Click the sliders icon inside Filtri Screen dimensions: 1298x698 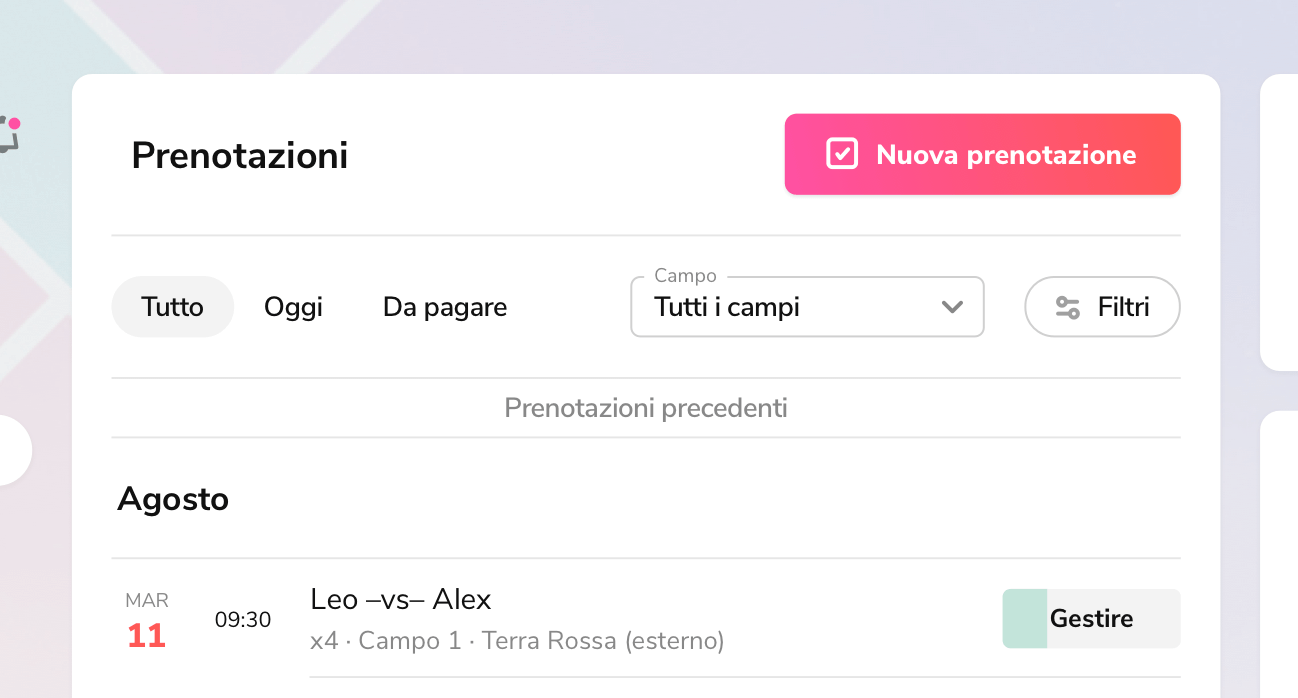click(1068, 307)
